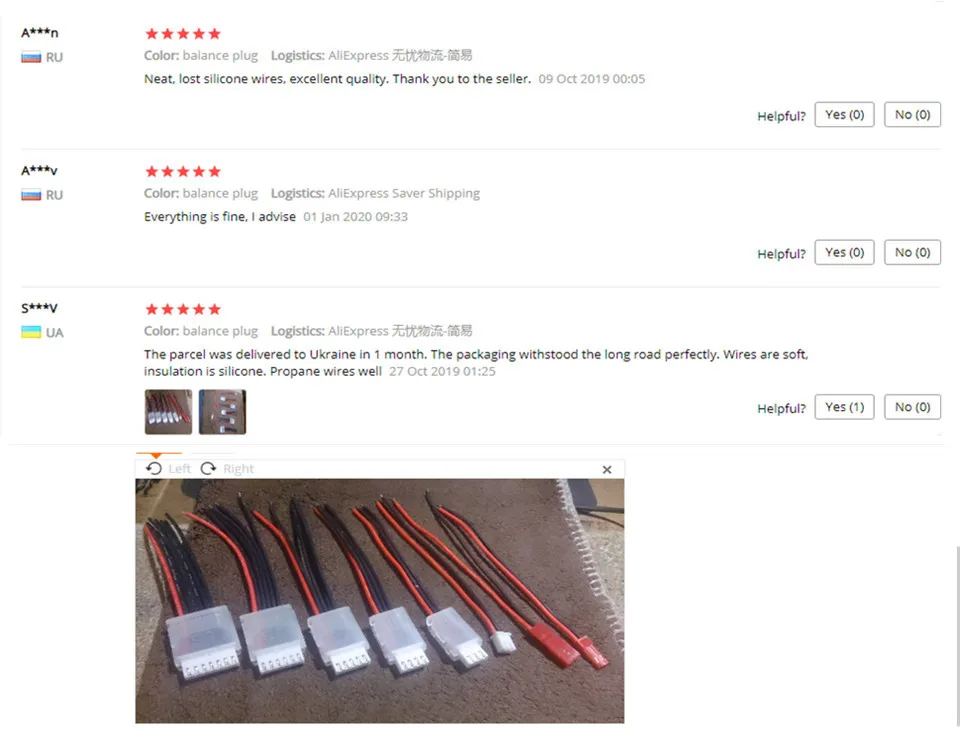The image size is (960, 743).
Task: Click the enlarged balance plug photo
Action: pyautogui.click(x=380, y=601)
